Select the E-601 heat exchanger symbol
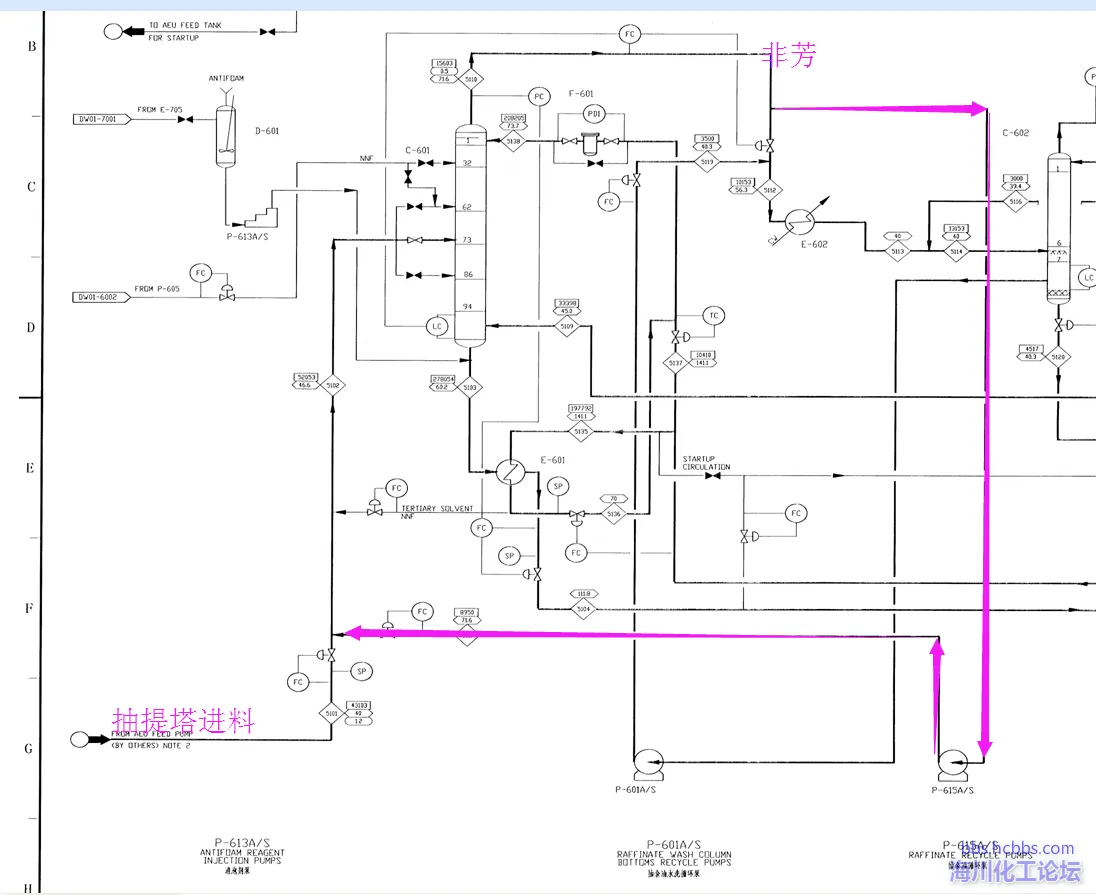1096x895 pixels. [510, 472]
